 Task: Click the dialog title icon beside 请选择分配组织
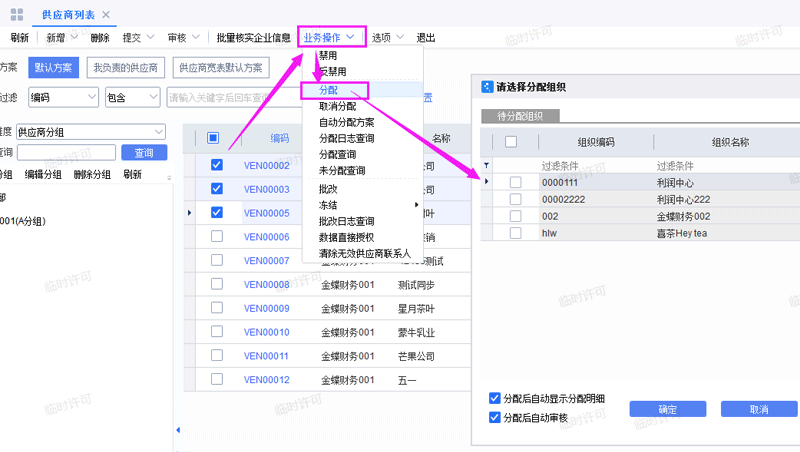click(x=487, y=87)
